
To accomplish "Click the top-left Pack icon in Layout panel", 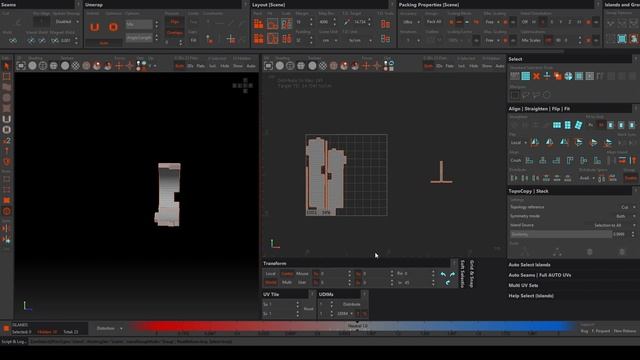I will click(x=258, y=24).
